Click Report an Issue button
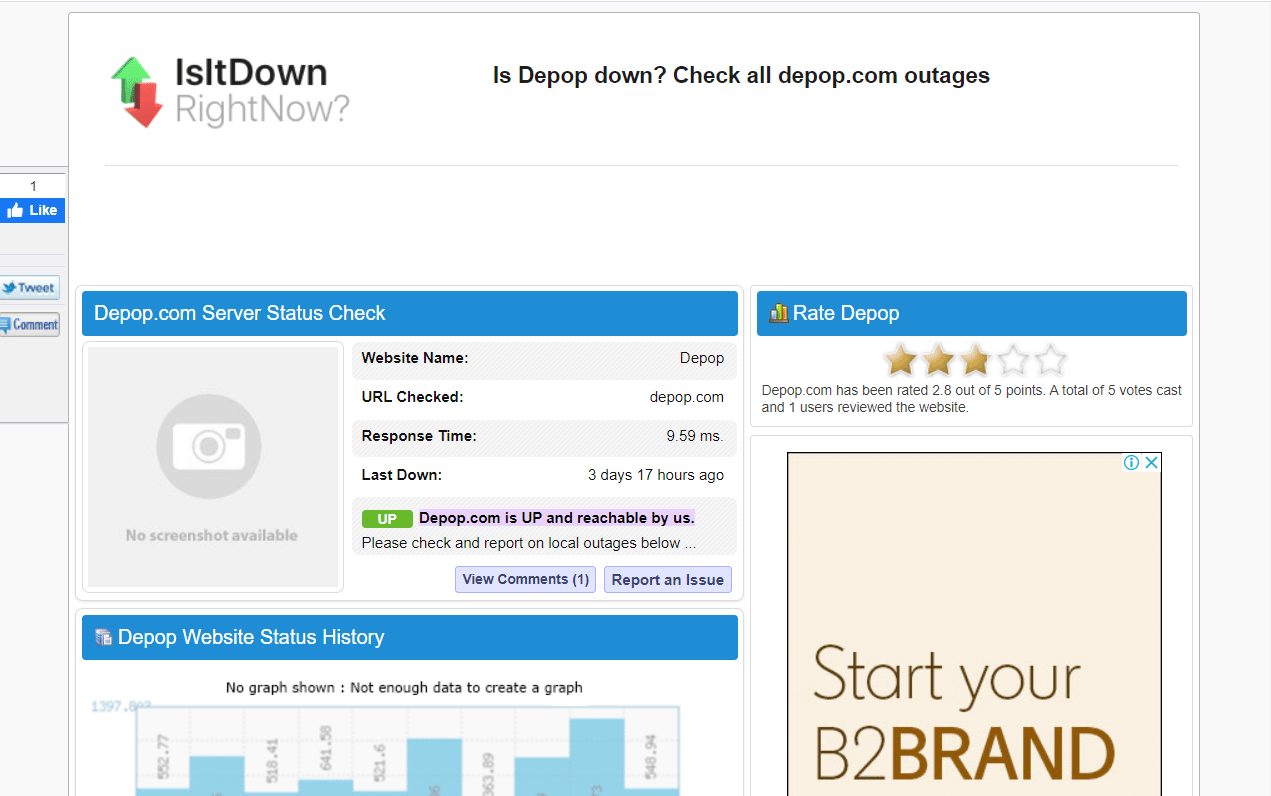 point(667,580)
